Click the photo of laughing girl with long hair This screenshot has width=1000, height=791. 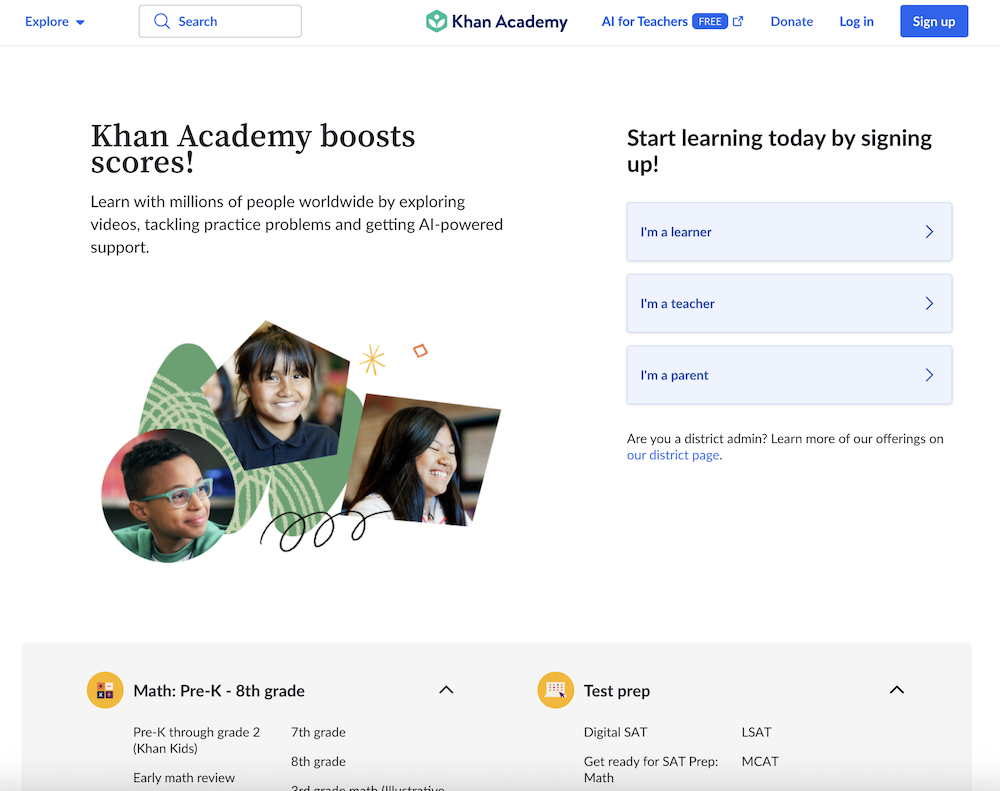pos(422,460)
